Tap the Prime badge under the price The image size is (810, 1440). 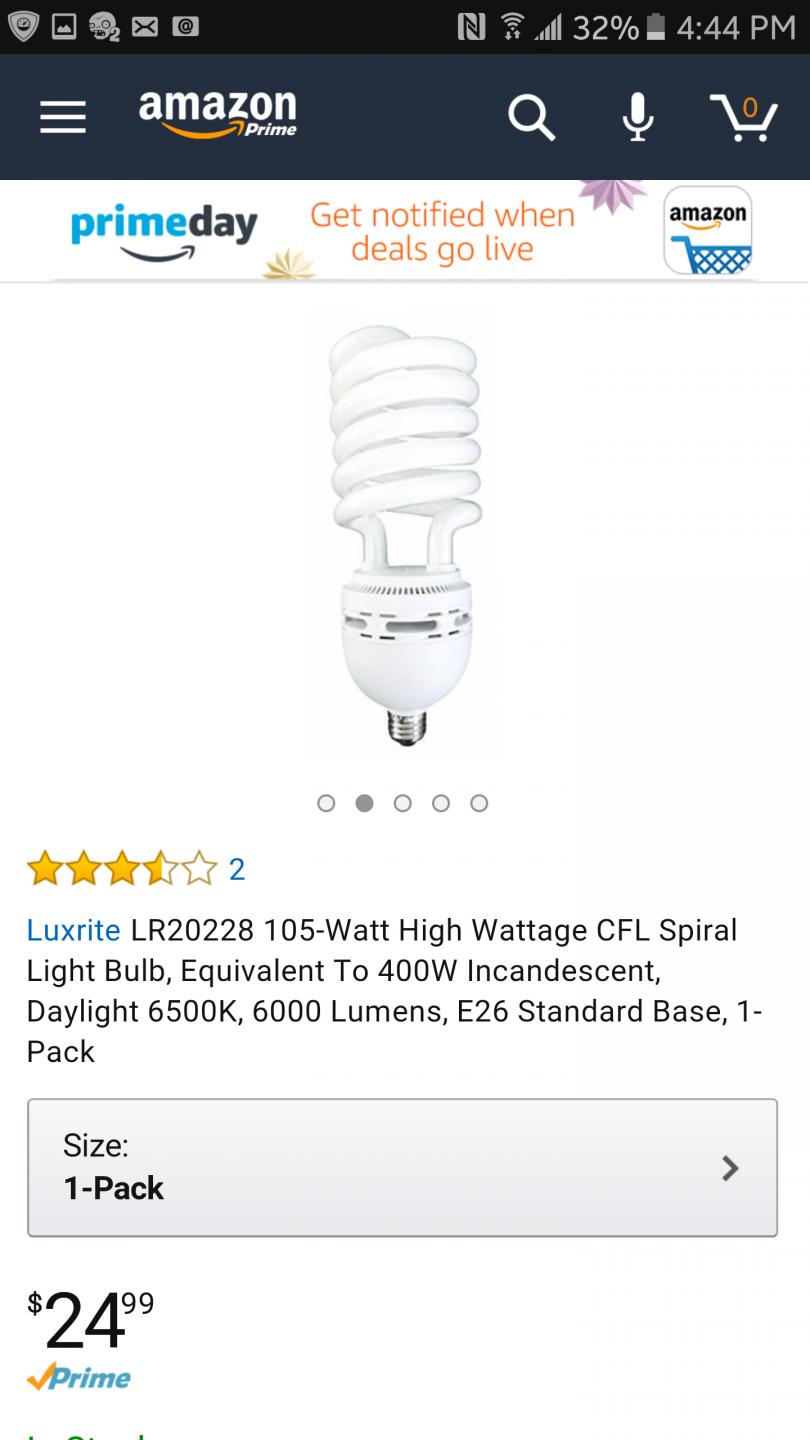coord(79,1378)
